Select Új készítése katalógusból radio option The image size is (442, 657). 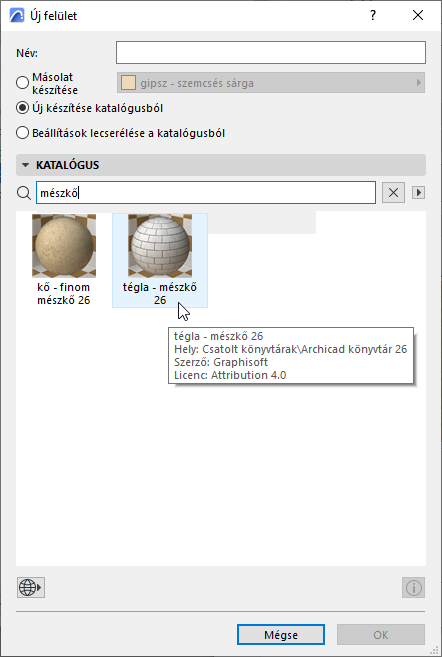click(x=22, y=108)
